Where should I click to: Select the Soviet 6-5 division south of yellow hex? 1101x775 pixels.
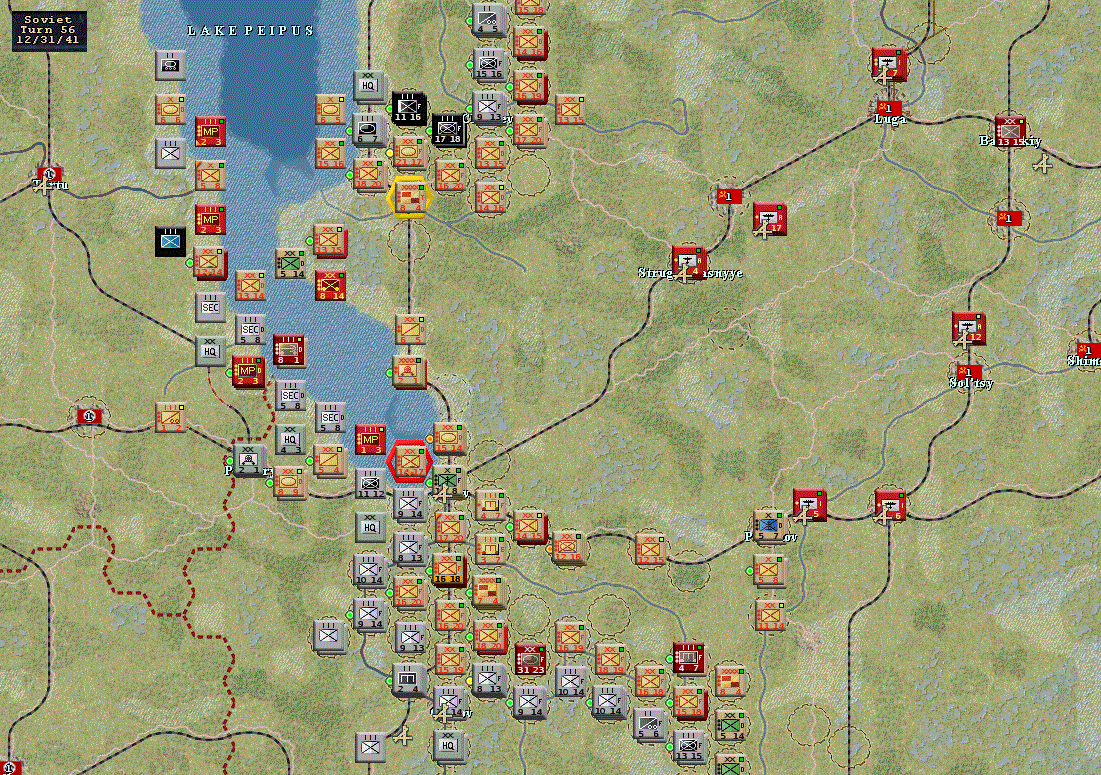[x=409, y=329]
